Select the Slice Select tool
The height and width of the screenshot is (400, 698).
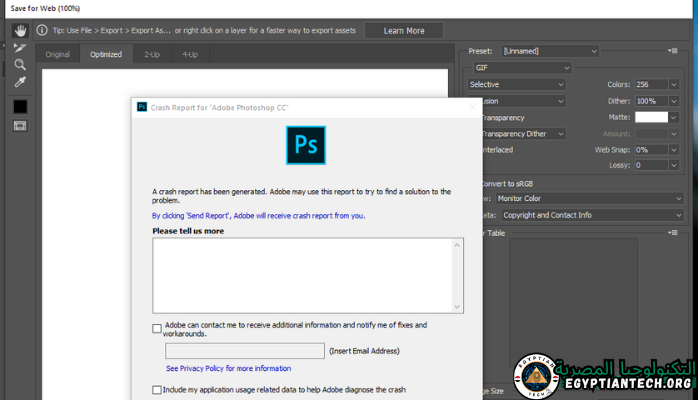pos(20,47)
